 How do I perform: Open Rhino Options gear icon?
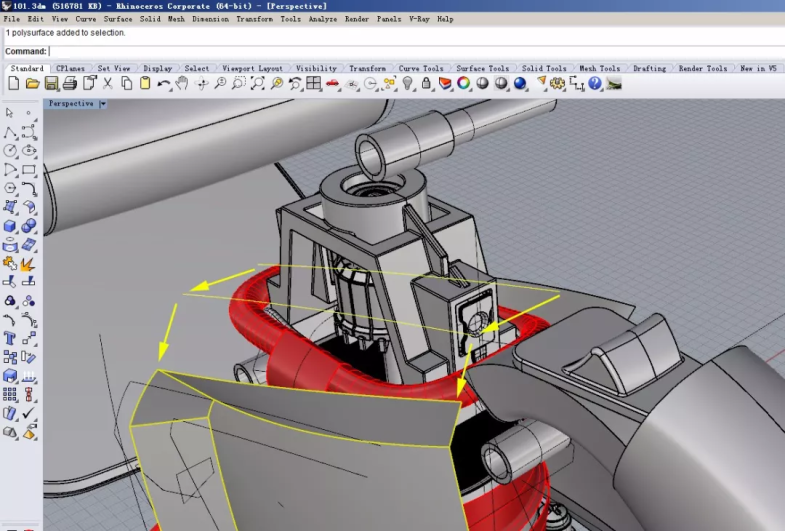pyautogui.click(x=558, y=83)
